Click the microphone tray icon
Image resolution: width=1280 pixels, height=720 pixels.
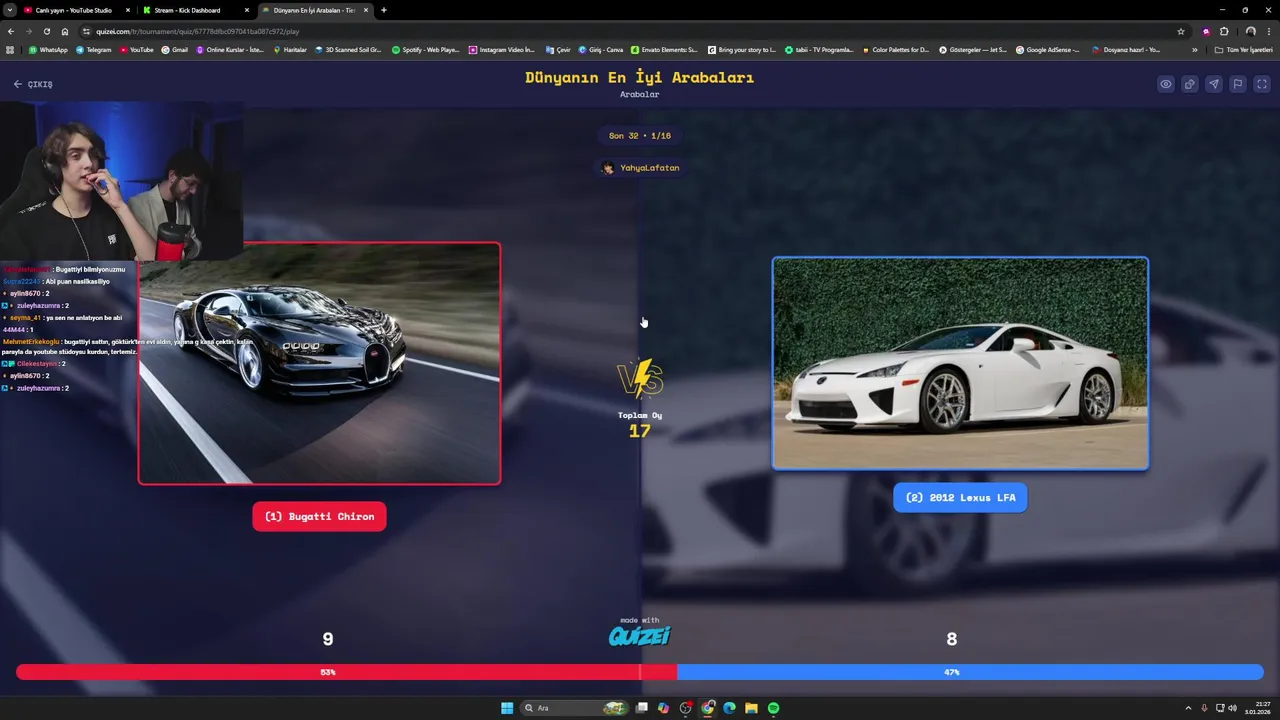point(1204,708)
